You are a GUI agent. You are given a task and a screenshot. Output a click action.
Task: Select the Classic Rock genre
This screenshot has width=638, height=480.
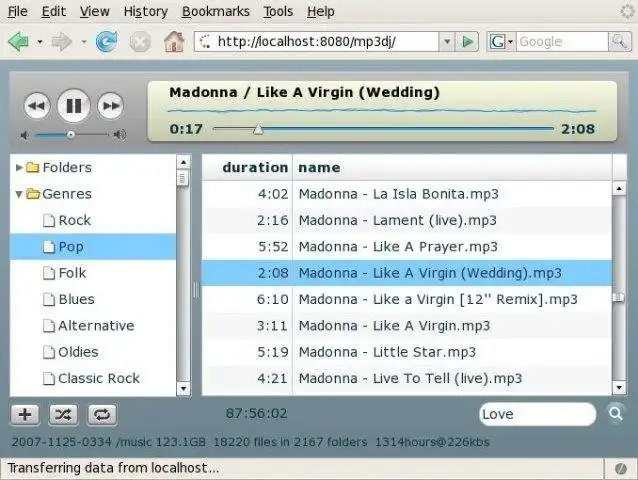tap(93, 378)
